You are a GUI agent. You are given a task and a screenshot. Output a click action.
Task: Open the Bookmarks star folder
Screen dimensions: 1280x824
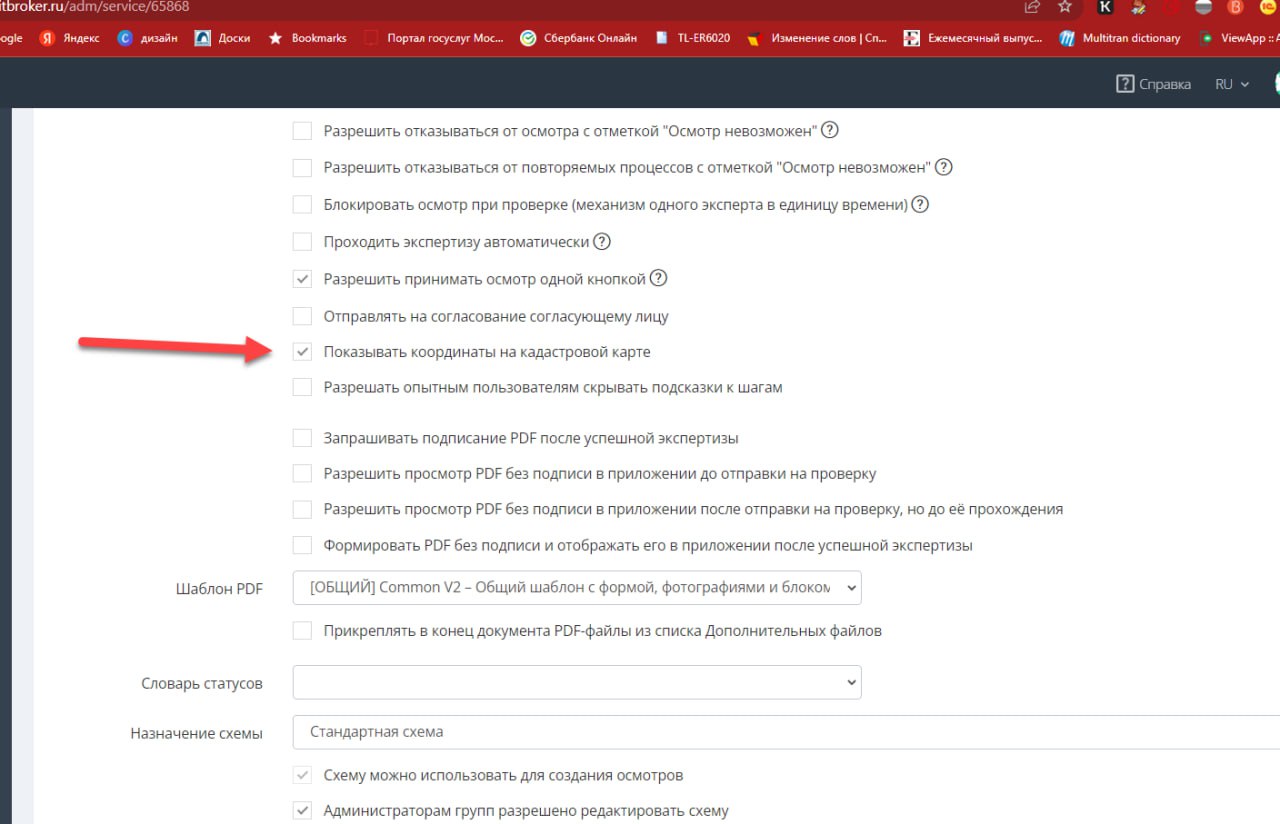[x=308, y=38]
